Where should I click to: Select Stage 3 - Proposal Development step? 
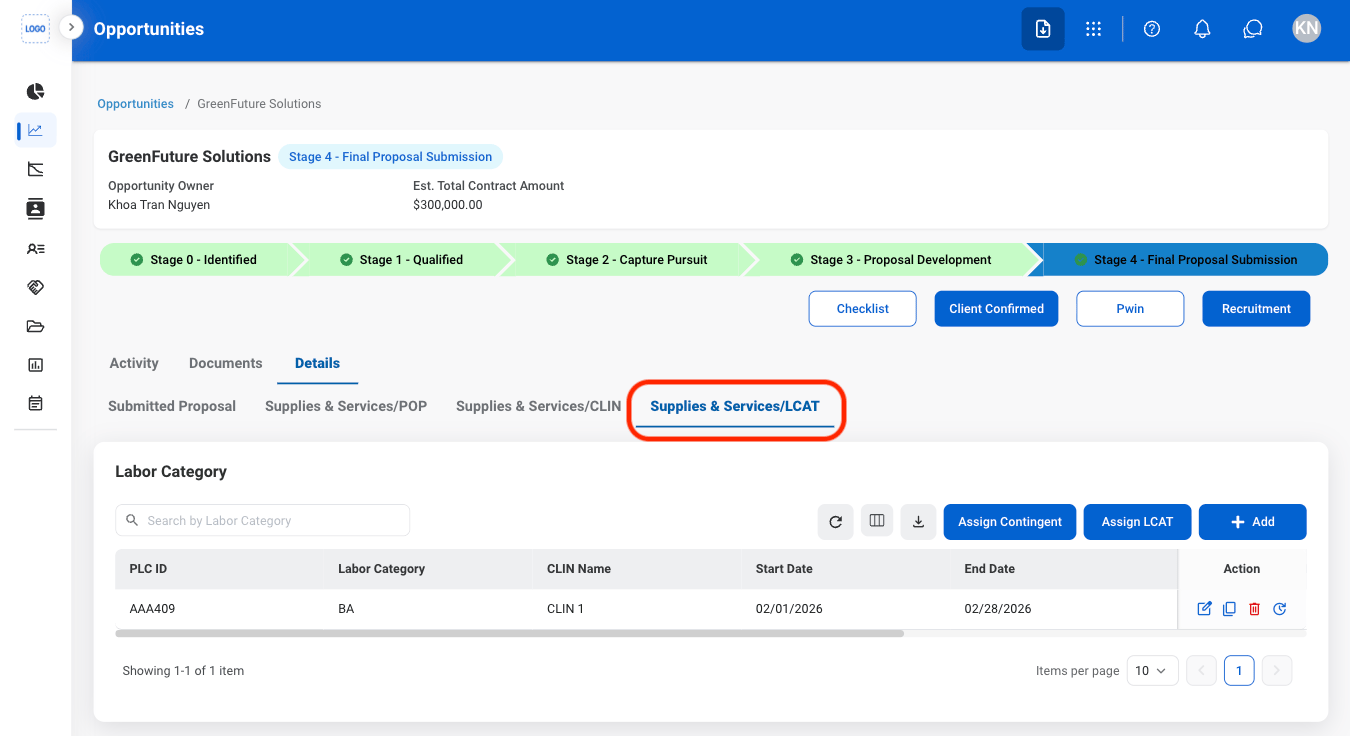pyautogui.click(x=891, y=260)
